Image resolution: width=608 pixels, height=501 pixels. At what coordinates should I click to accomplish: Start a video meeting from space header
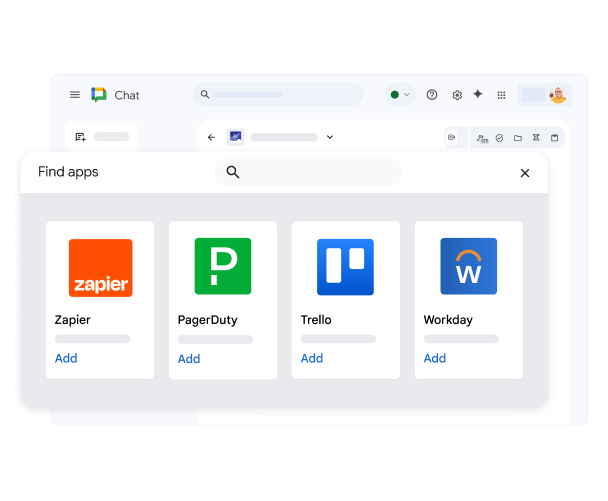pos(451,137)
